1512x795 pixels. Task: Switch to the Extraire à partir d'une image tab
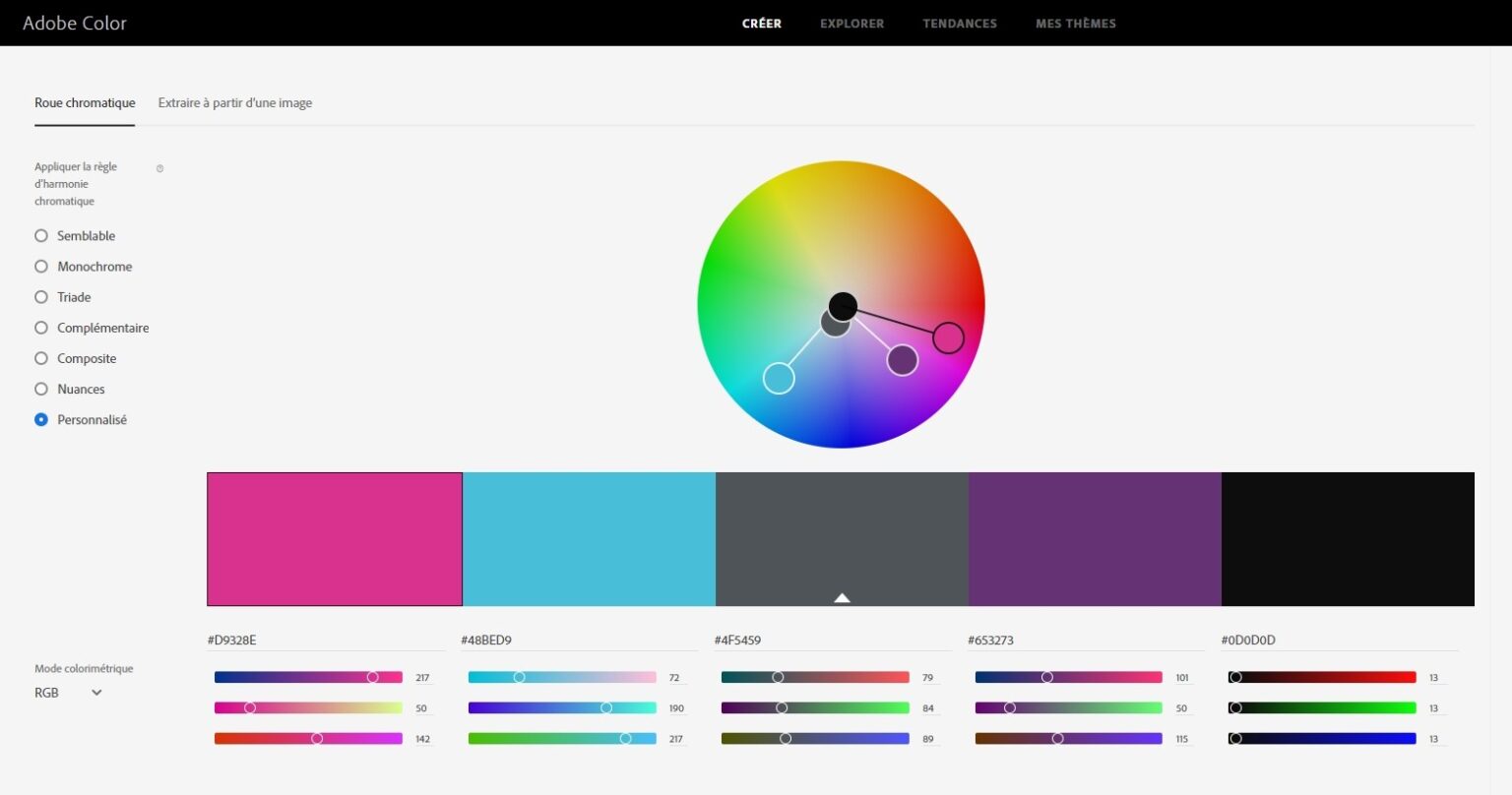pos(234,102)
